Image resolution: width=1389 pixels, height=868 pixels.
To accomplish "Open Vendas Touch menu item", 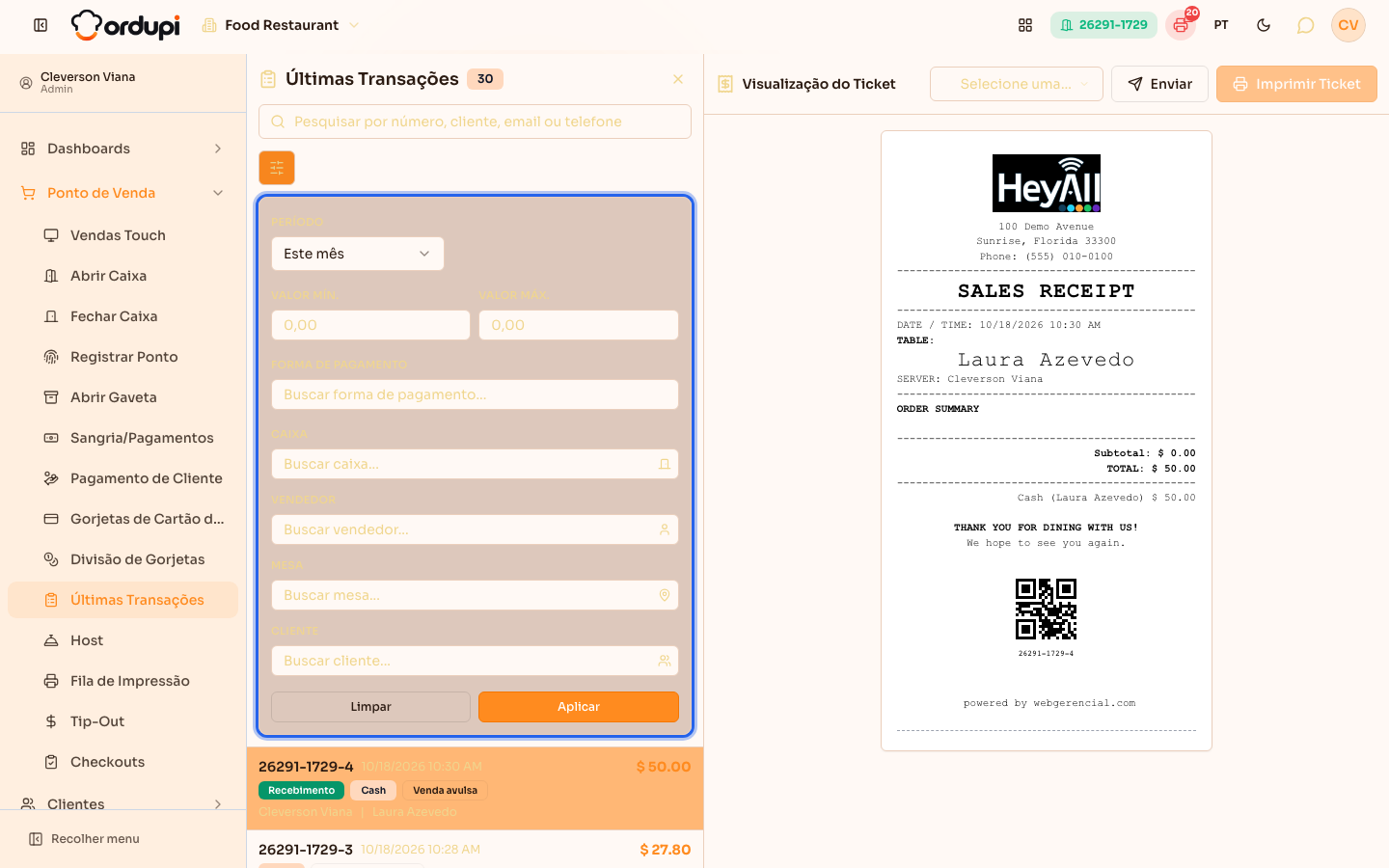I will tap(123, 235).
